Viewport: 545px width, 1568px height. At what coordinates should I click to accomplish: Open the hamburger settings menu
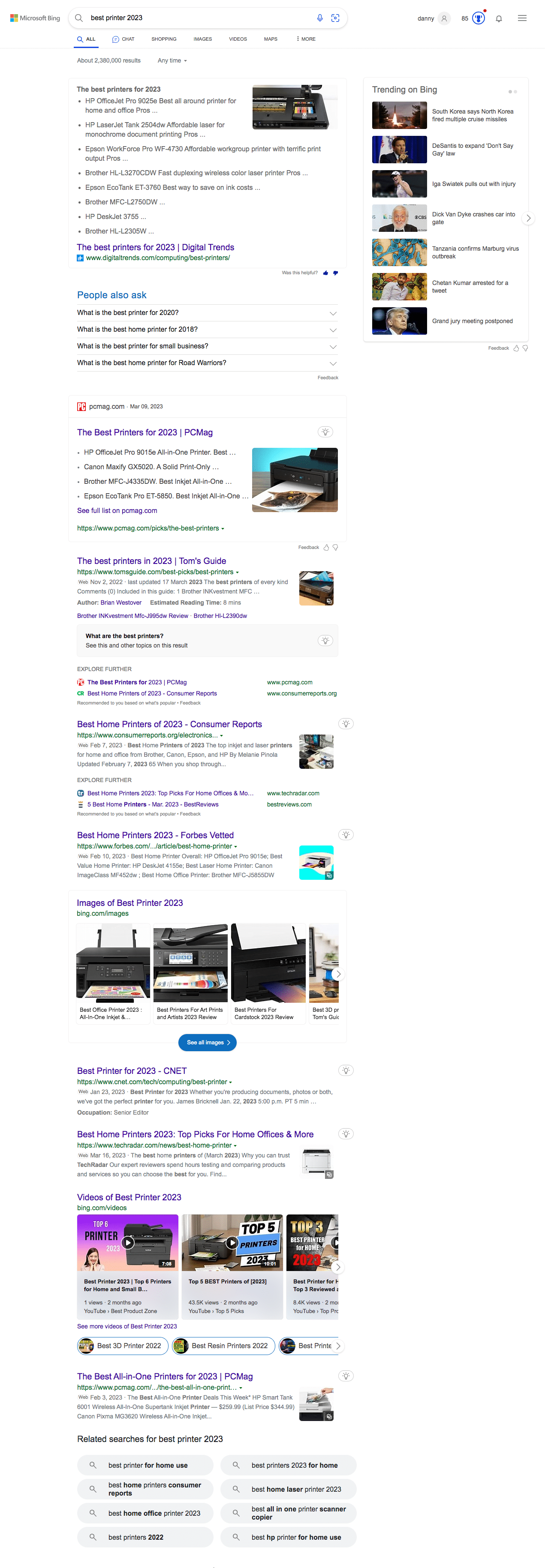[x=522, y=18]
